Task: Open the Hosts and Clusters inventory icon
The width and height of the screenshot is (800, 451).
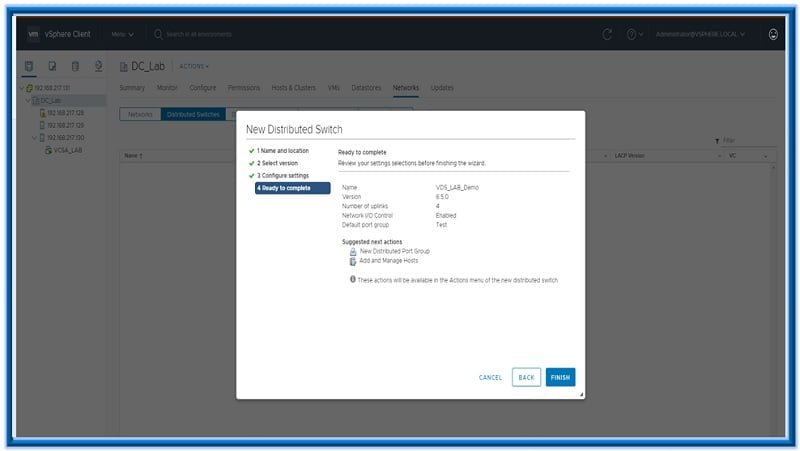Action: coord(28,66)
